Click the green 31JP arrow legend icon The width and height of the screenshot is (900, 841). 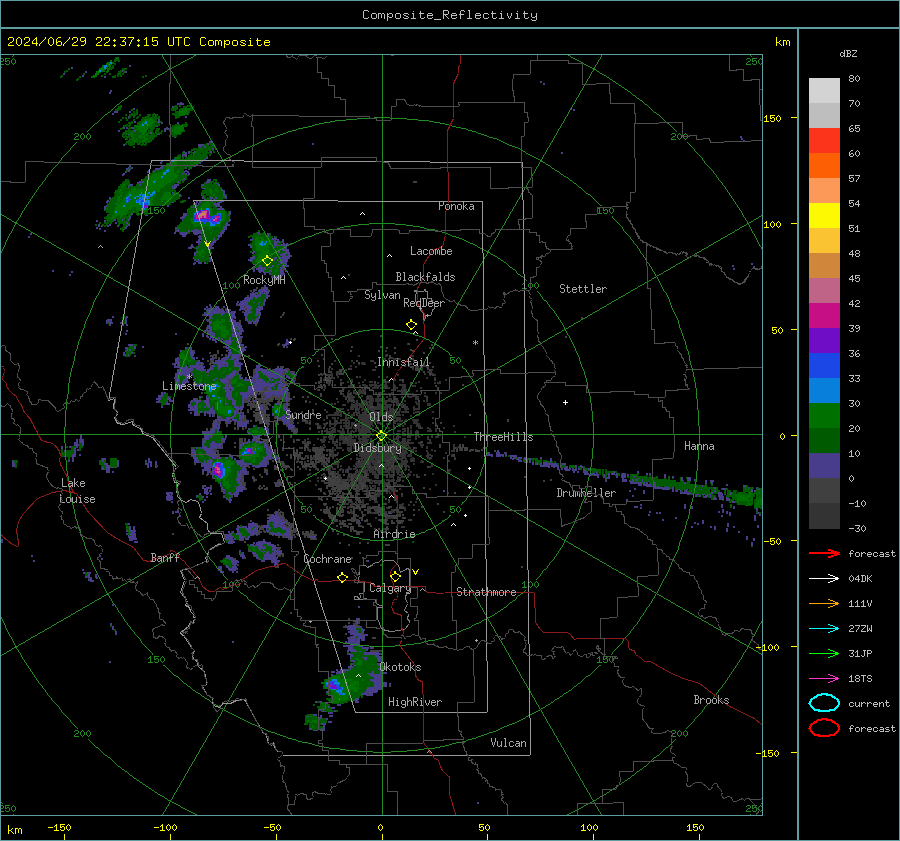824,653
